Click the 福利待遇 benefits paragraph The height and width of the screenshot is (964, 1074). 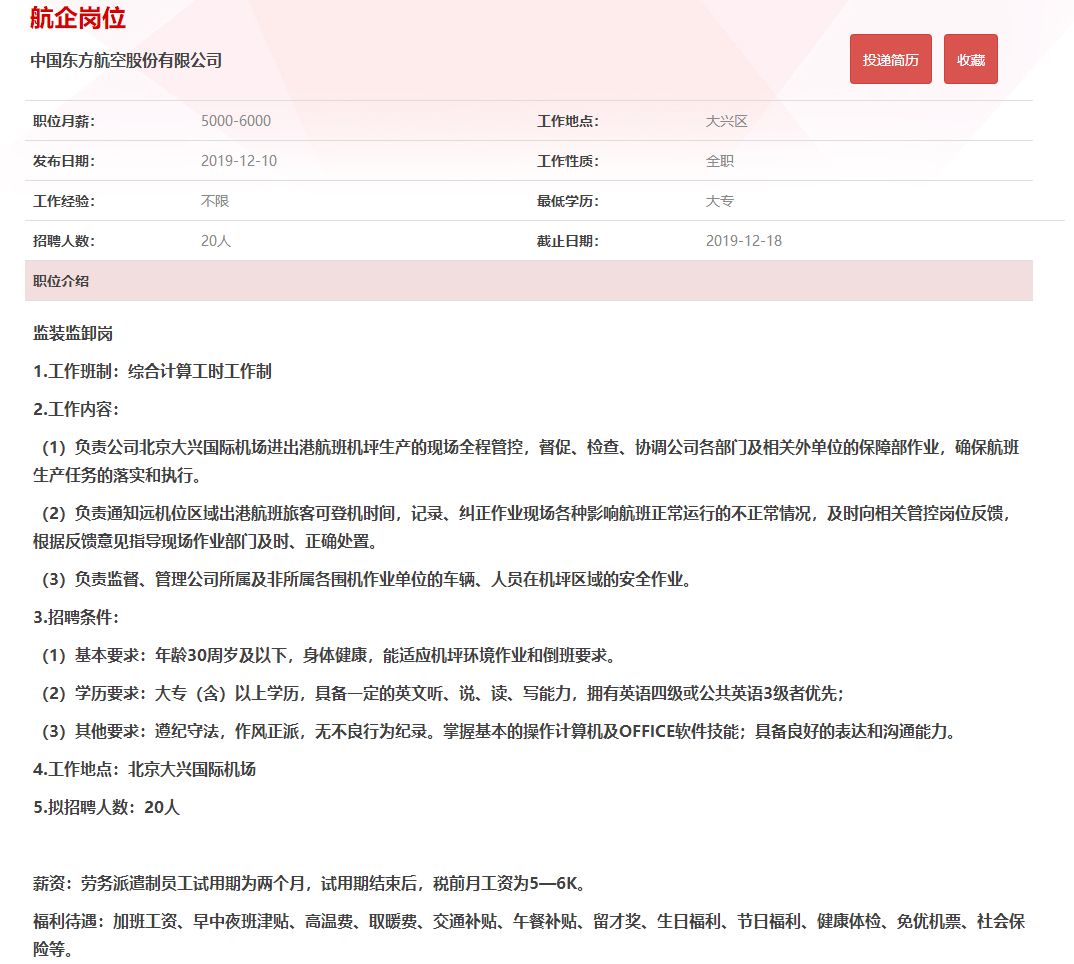[528, 921]
